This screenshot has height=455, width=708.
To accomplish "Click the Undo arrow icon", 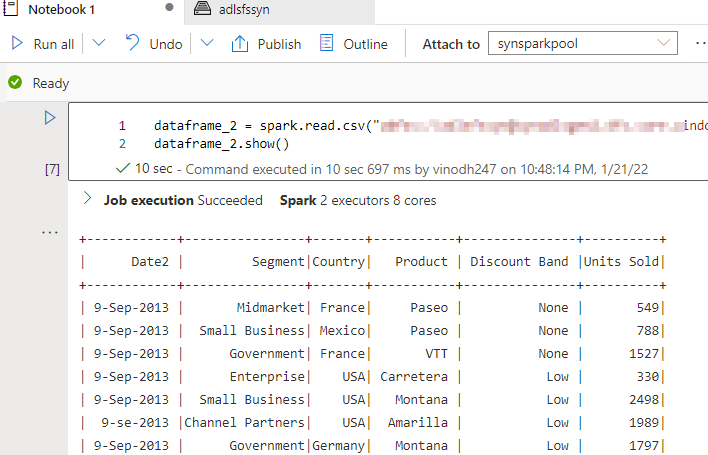I will coord(132,43).
